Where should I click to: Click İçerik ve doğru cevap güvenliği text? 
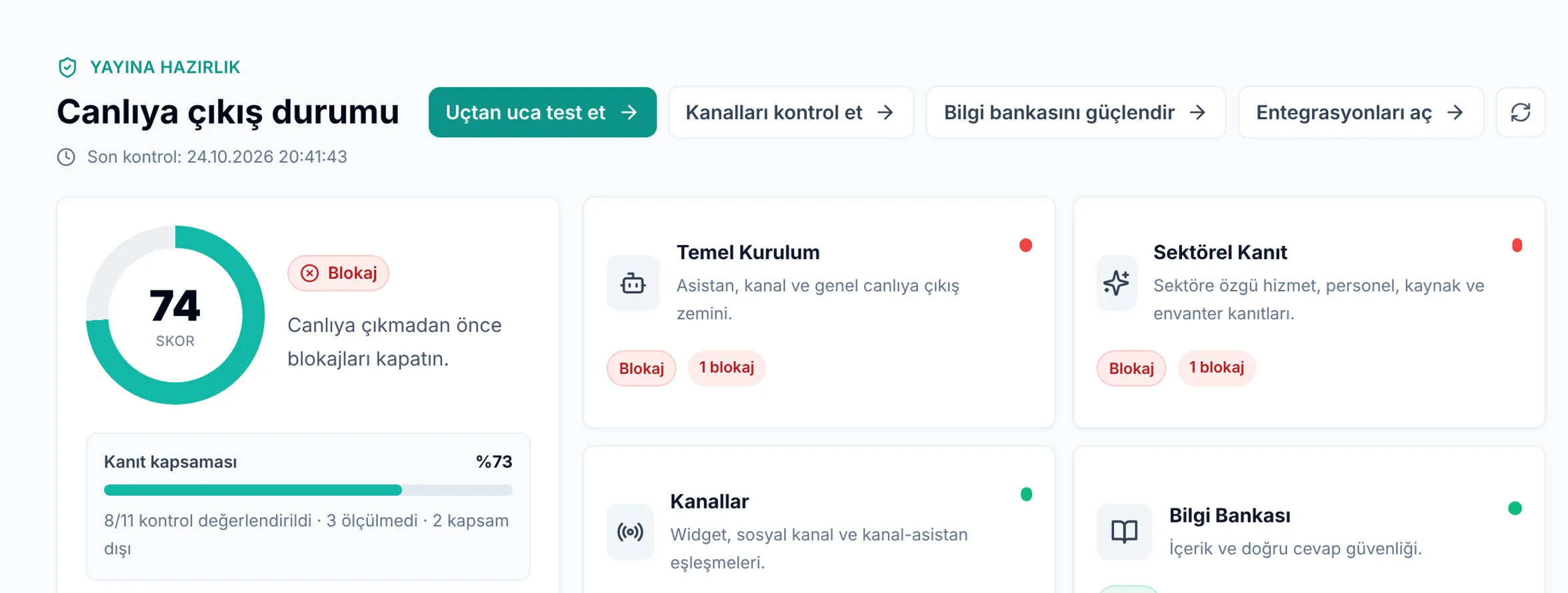1295,548
